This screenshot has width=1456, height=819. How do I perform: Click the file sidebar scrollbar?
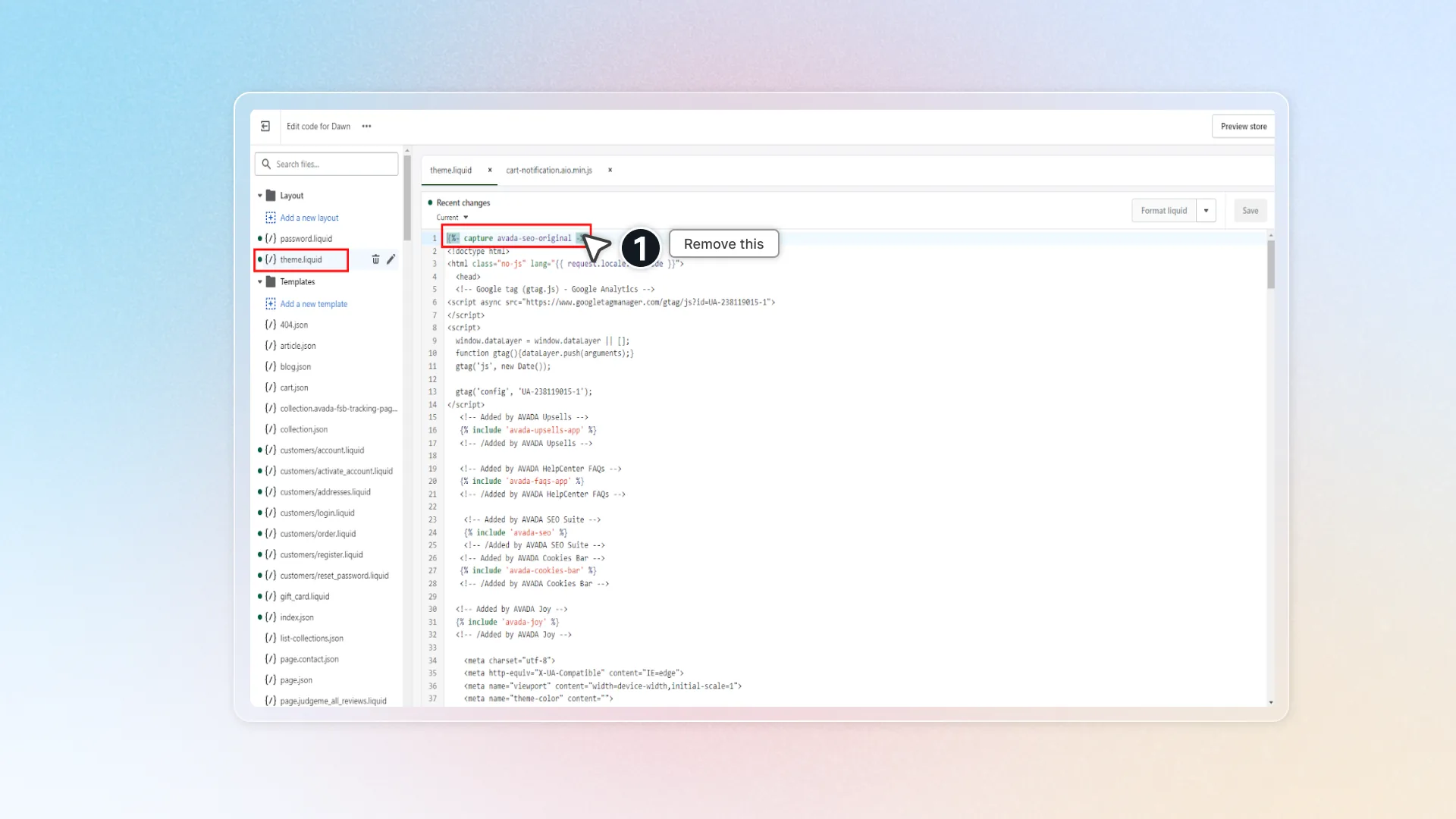(x=407, y=199)
